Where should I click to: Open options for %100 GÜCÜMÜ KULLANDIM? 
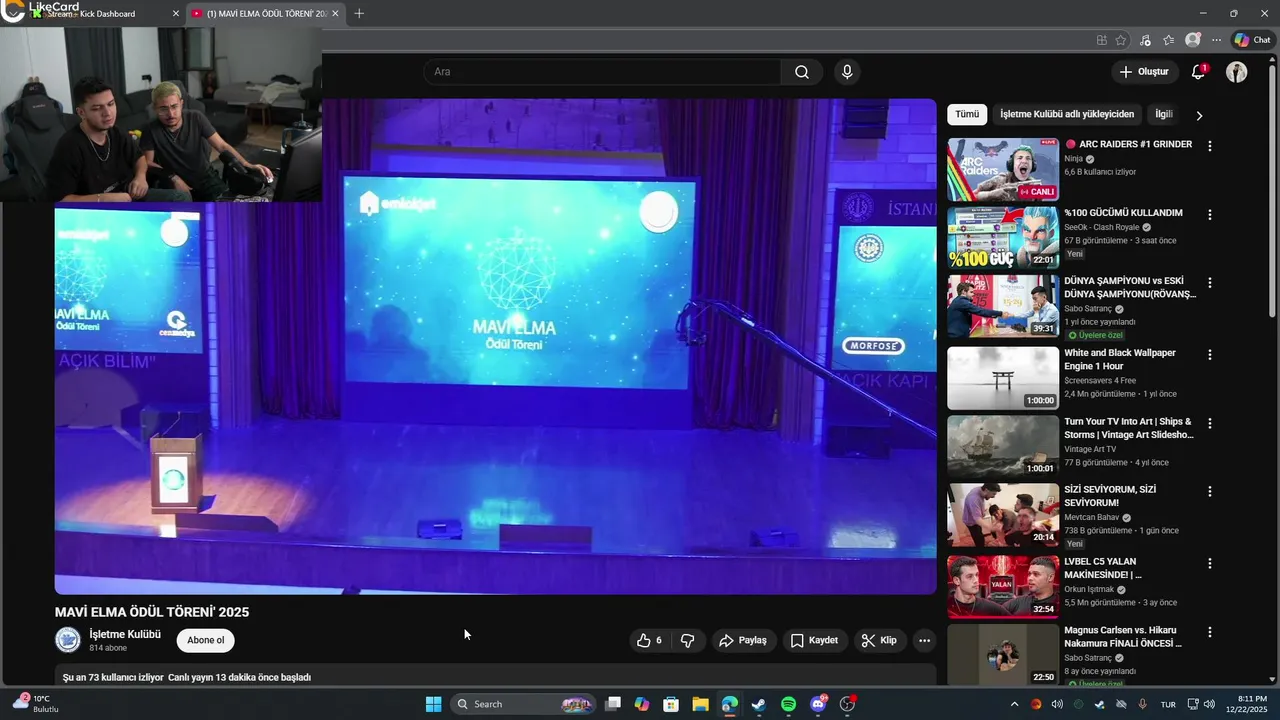click(x=1210, y=215)
